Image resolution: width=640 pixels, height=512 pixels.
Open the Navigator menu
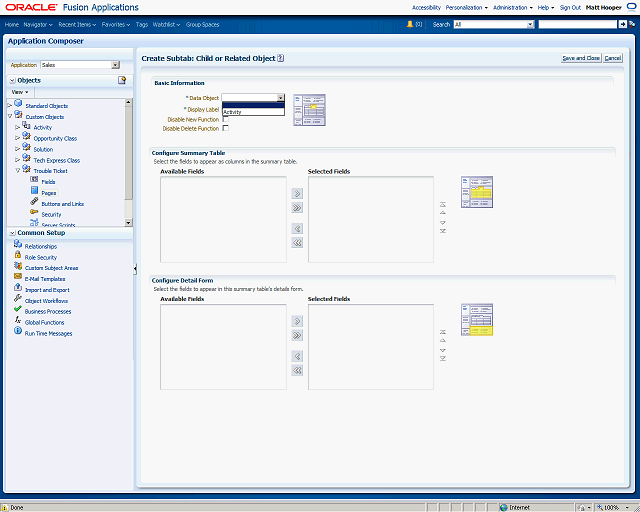pos(38,24)
